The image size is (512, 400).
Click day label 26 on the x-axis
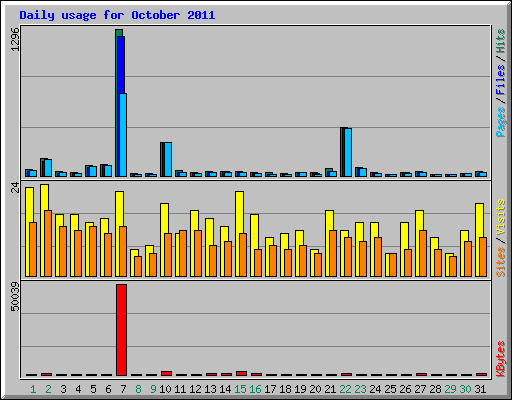click(405, 389)
